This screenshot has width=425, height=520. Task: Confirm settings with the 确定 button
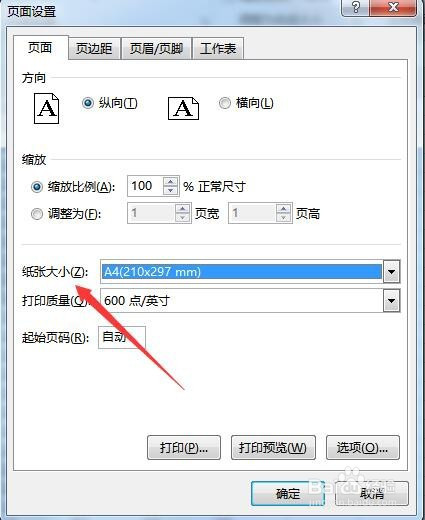[288, 493]
